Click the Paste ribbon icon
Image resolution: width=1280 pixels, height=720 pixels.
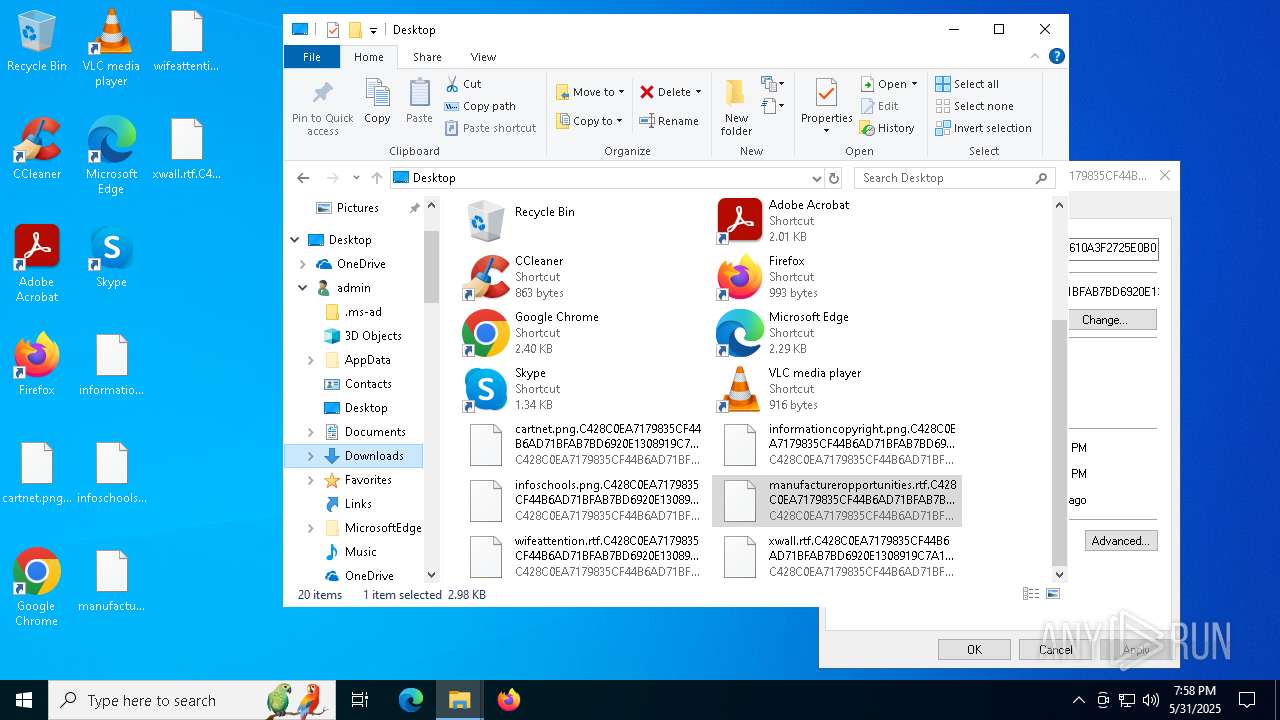pos(419,101)
